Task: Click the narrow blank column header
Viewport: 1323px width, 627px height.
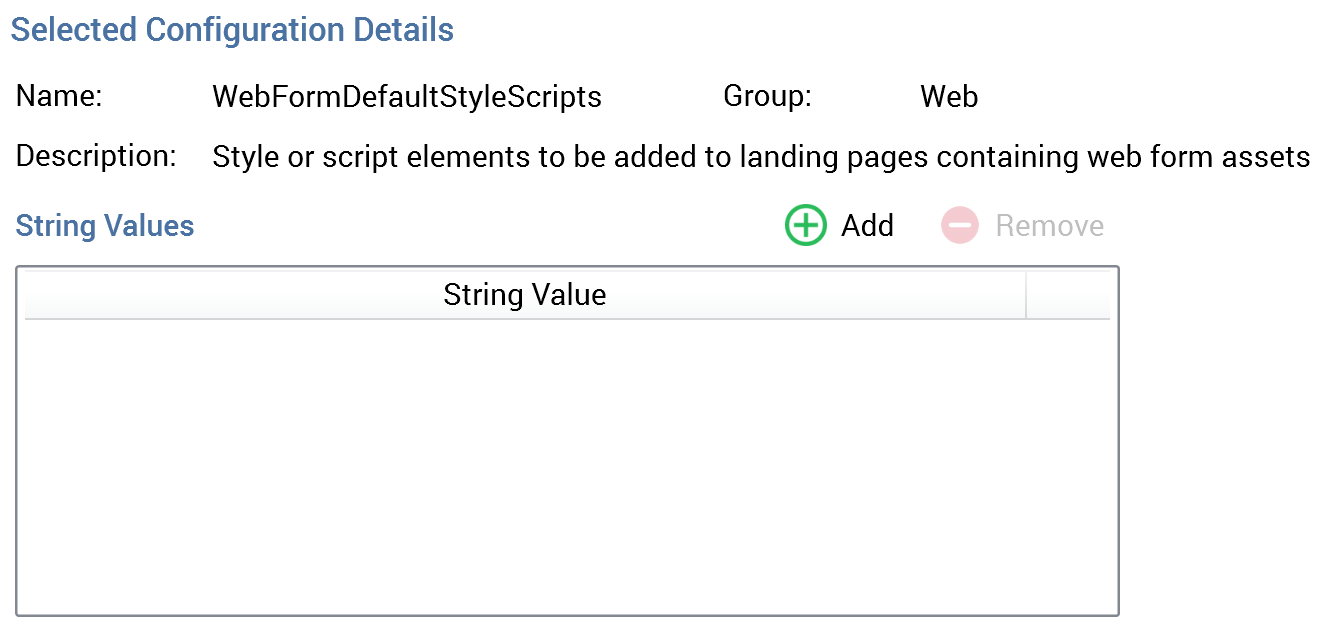Action: (x=1067, y=295)
